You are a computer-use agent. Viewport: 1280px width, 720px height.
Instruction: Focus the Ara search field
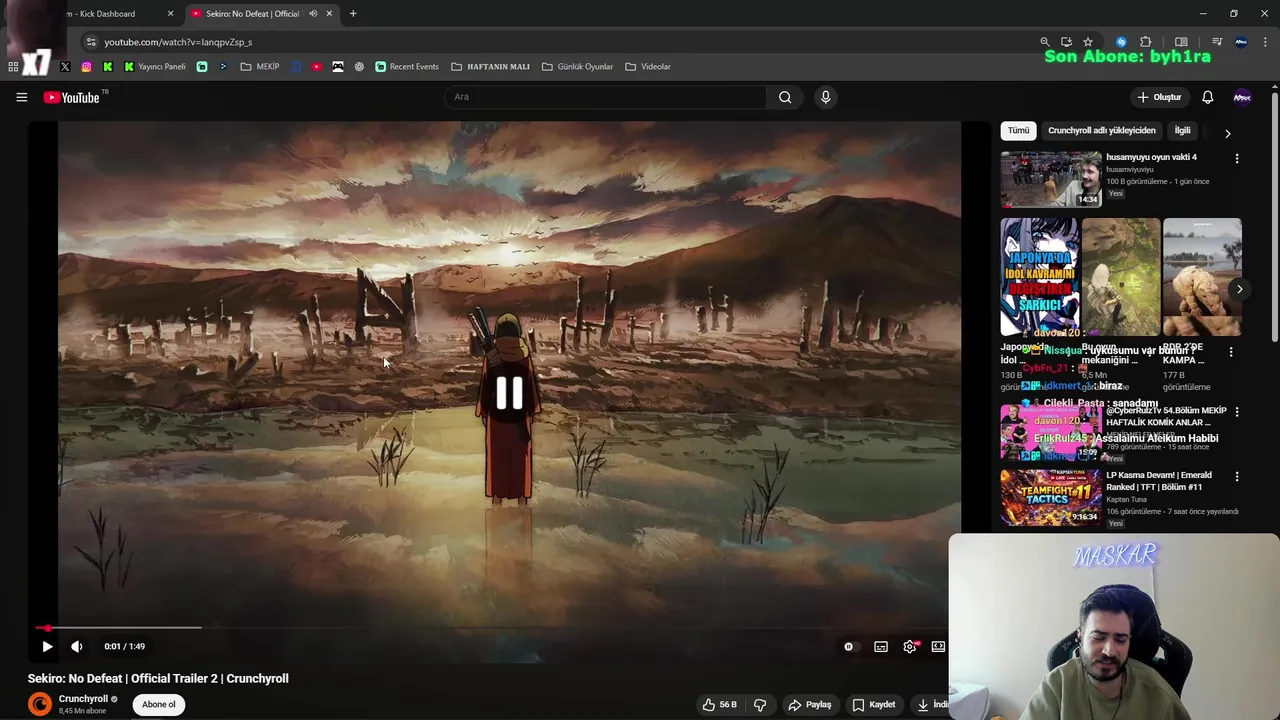[x=606, y=97]
